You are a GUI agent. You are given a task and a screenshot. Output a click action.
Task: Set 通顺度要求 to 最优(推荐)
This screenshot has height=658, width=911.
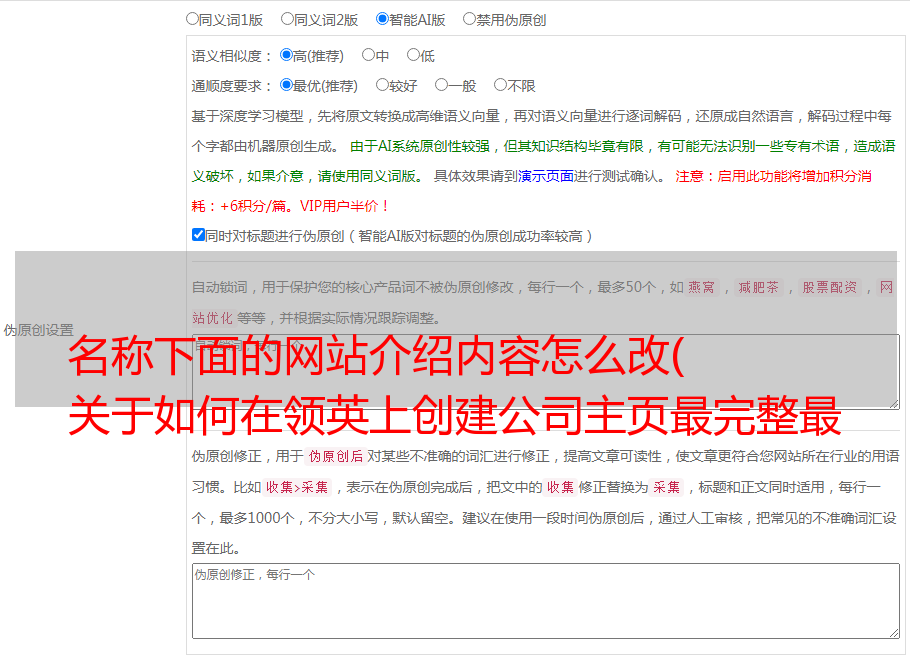tap(286, 85)
